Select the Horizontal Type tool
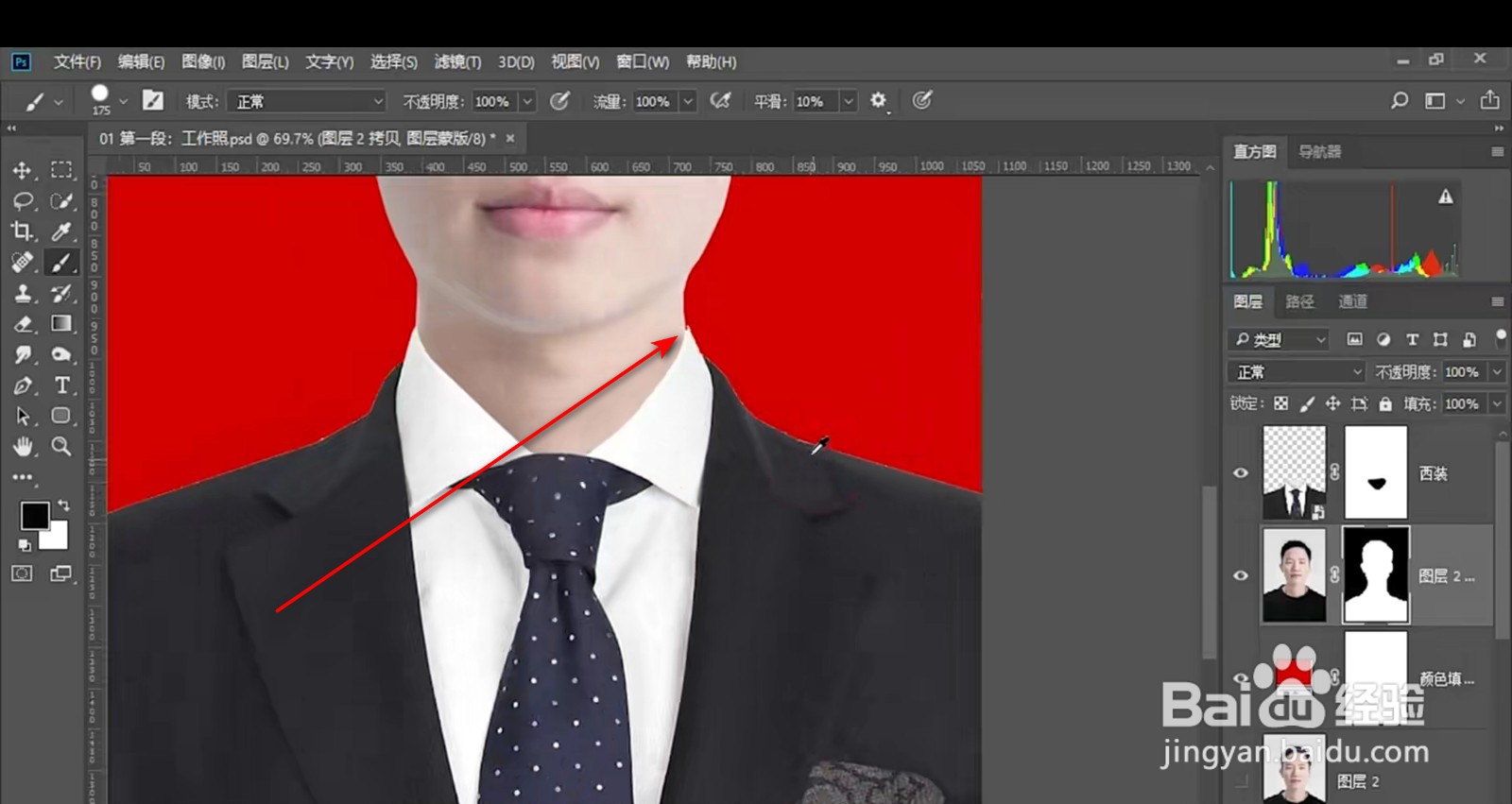Viewport: 1512px width, 804px height. pyautogui.click(x=61, y=385)
